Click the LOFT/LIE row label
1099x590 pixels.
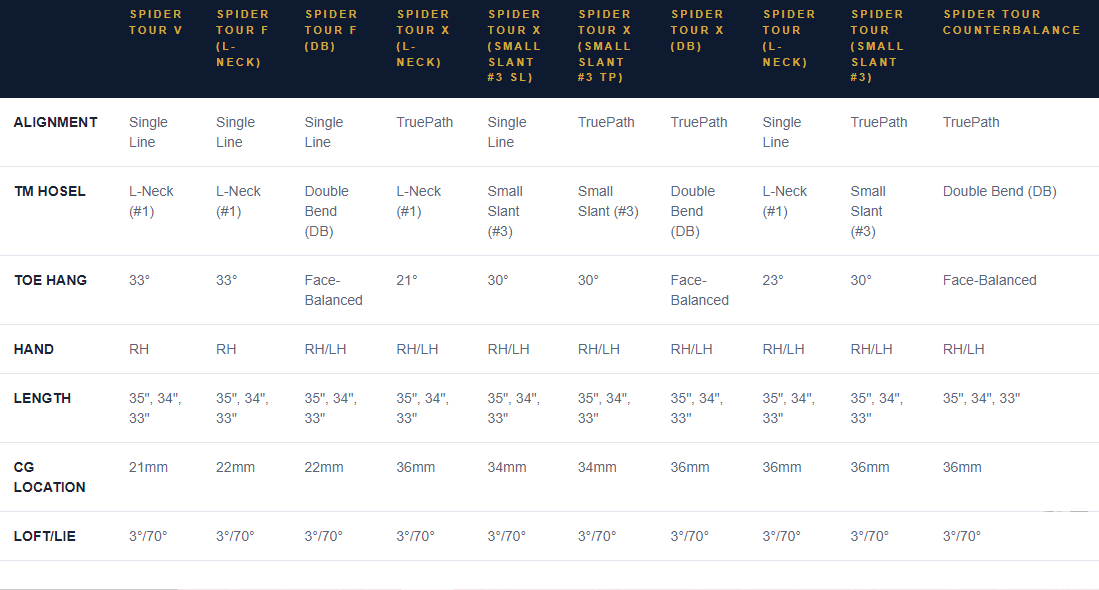click(x=44, y=536)
